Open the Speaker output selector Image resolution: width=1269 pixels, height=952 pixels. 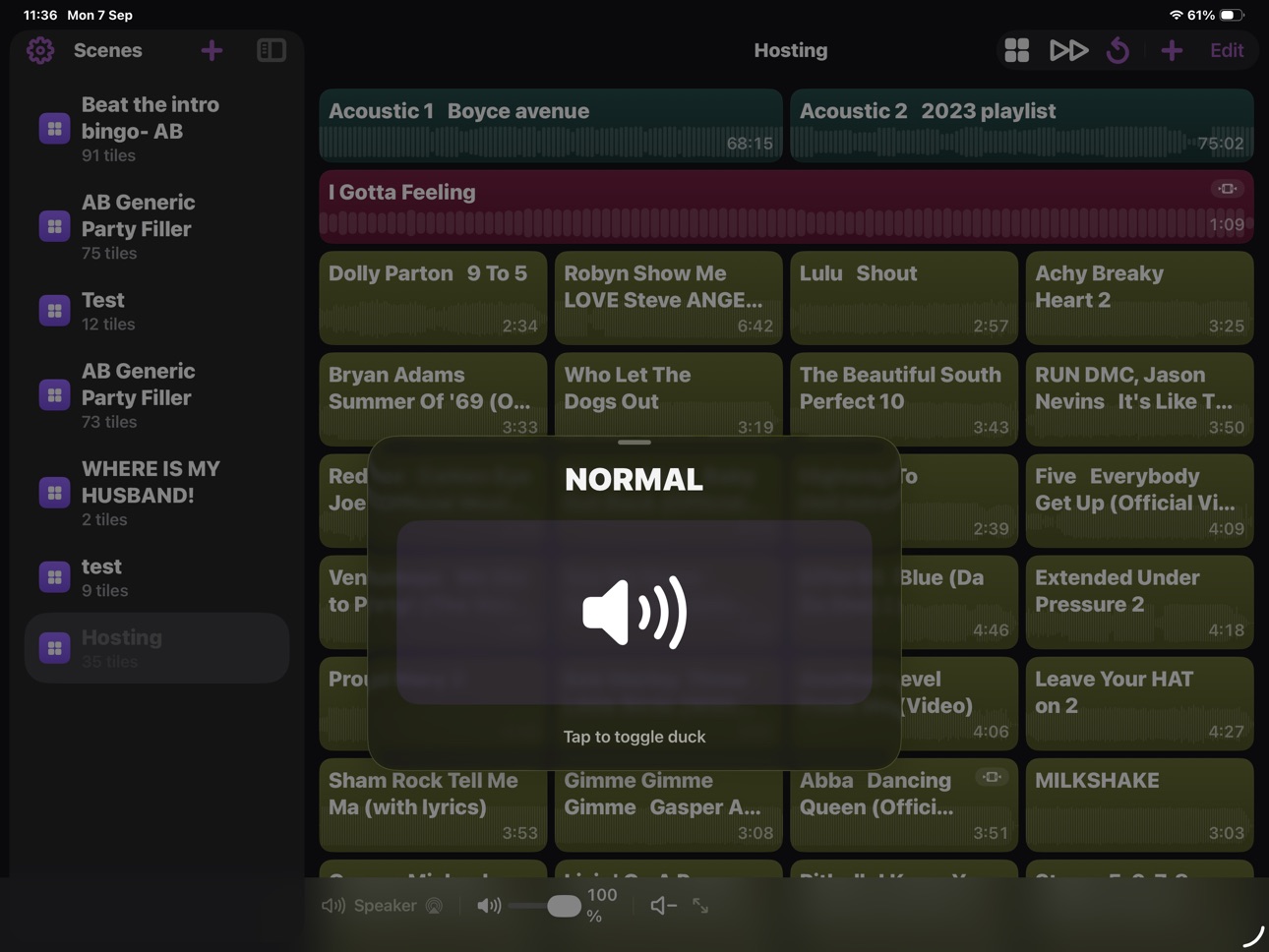tap(384, 905)
